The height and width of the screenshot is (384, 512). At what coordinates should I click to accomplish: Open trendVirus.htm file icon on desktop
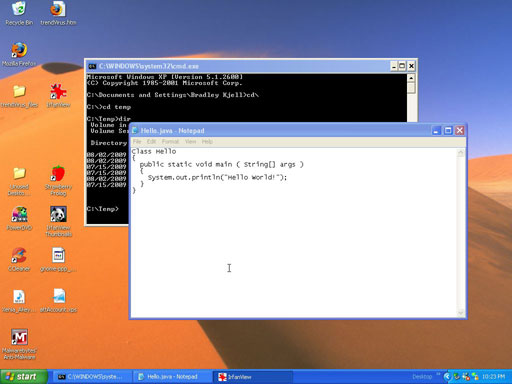[x=58, y=13]
